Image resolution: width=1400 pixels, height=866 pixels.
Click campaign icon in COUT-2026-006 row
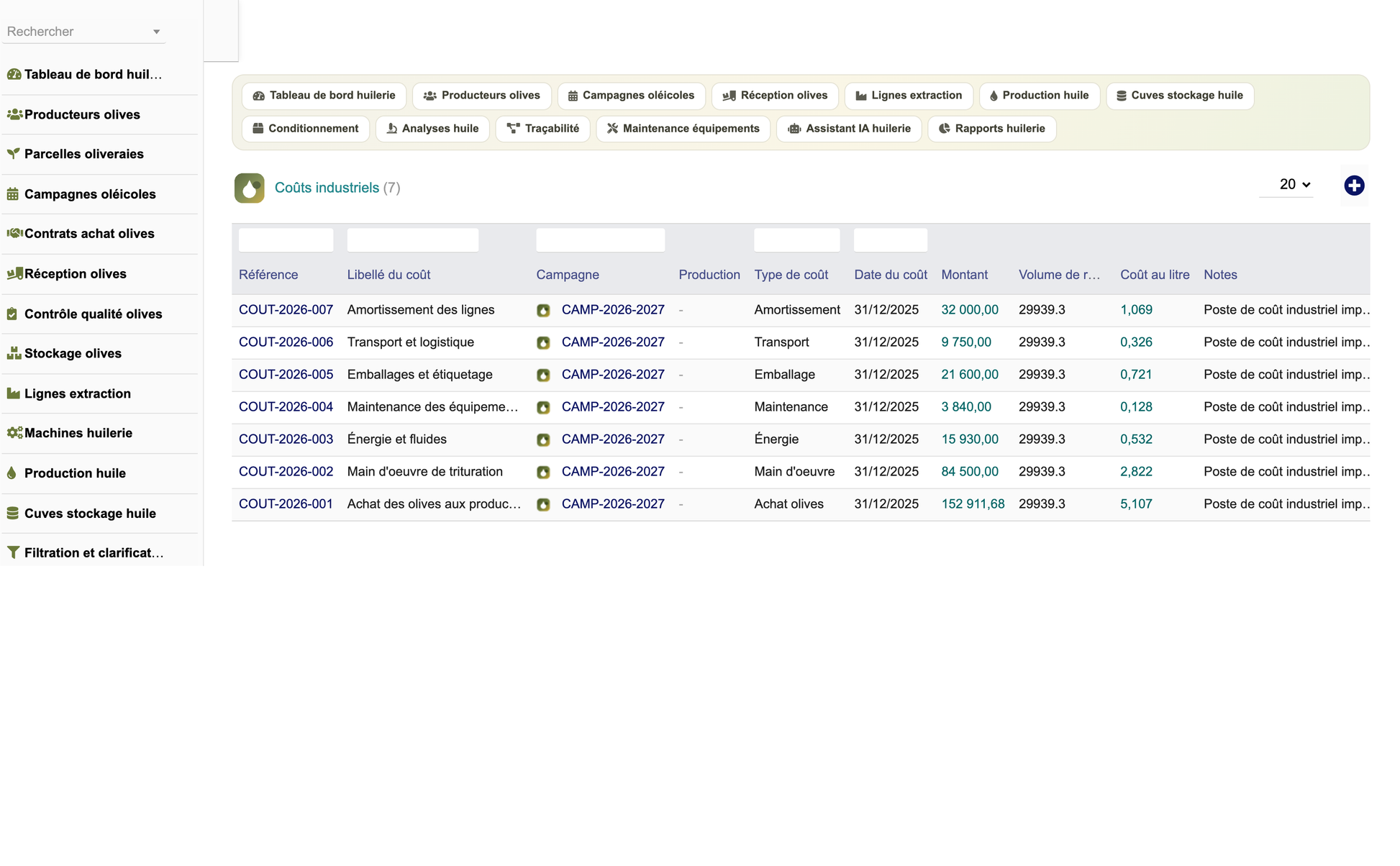543,343
